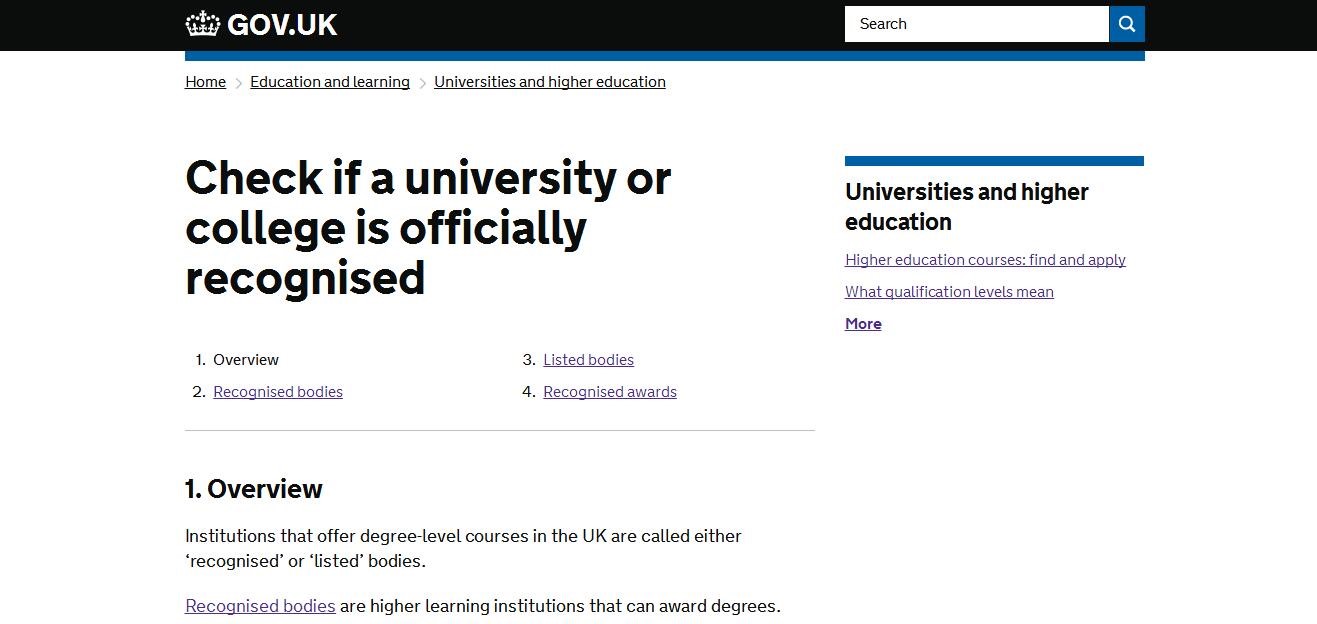Expand the More link in the sidebar

point(863,324)
